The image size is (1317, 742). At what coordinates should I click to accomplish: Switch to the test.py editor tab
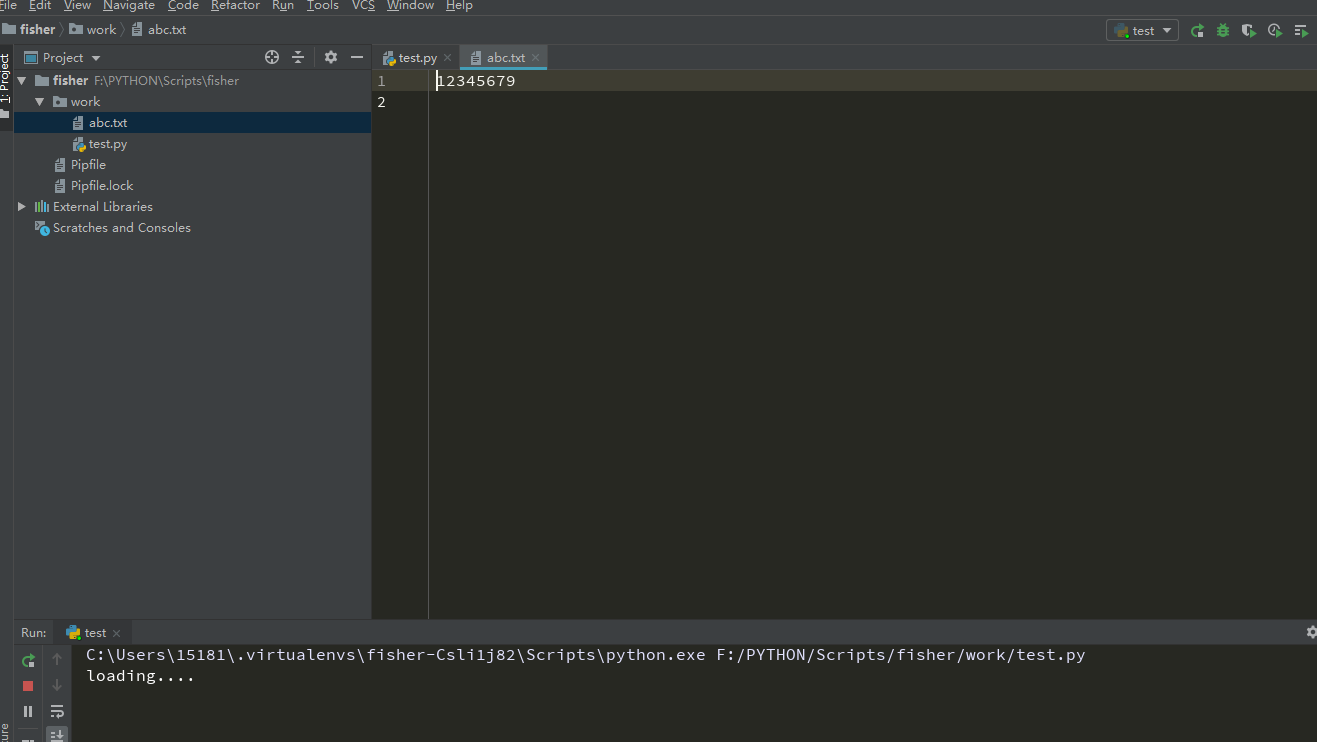pyautogui.click(x=415, y=57)
